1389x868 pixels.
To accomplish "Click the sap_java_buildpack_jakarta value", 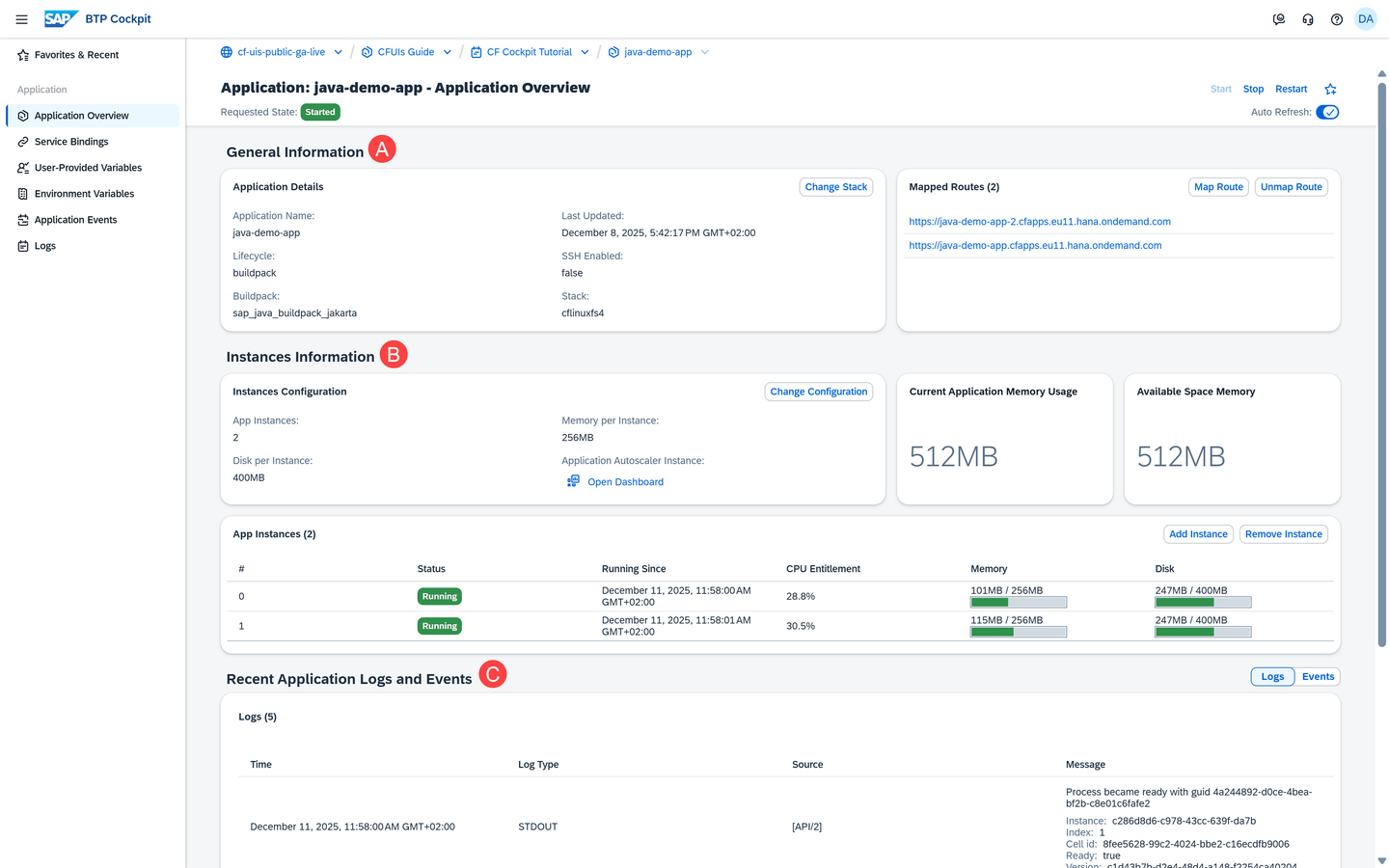I will (x=295, y=313).
